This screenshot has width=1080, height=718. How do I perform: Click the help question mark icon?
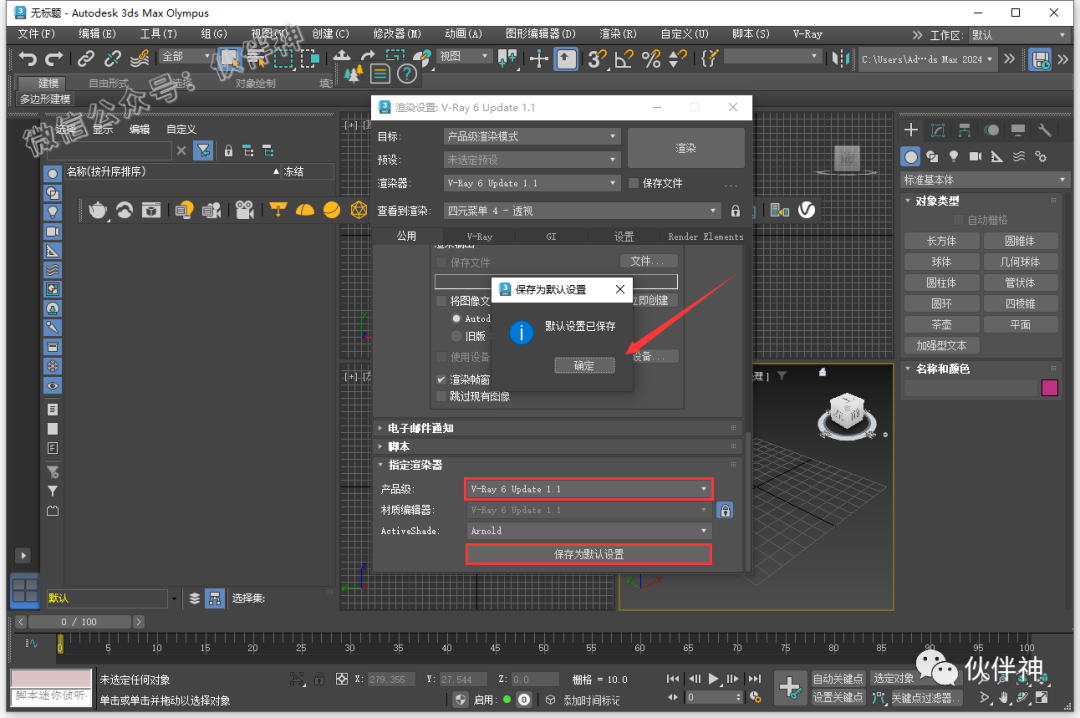pos(407,74)
